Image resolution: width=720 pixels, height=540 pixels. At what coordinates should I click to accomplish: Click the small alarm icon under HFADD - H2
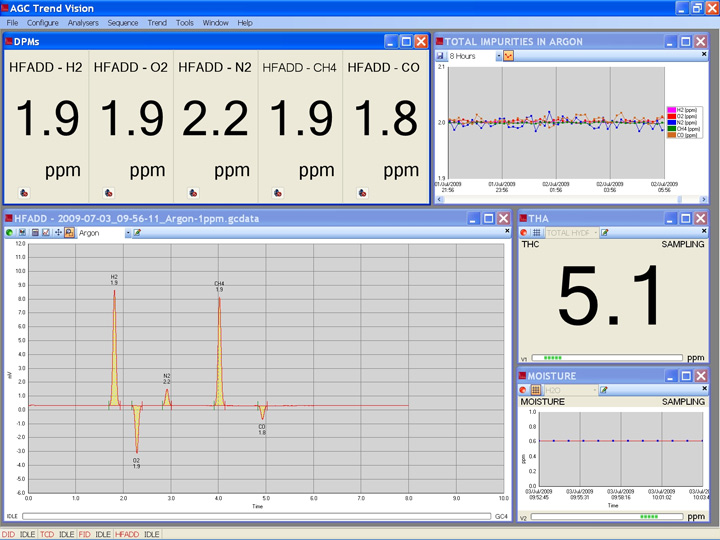[24, 193]
